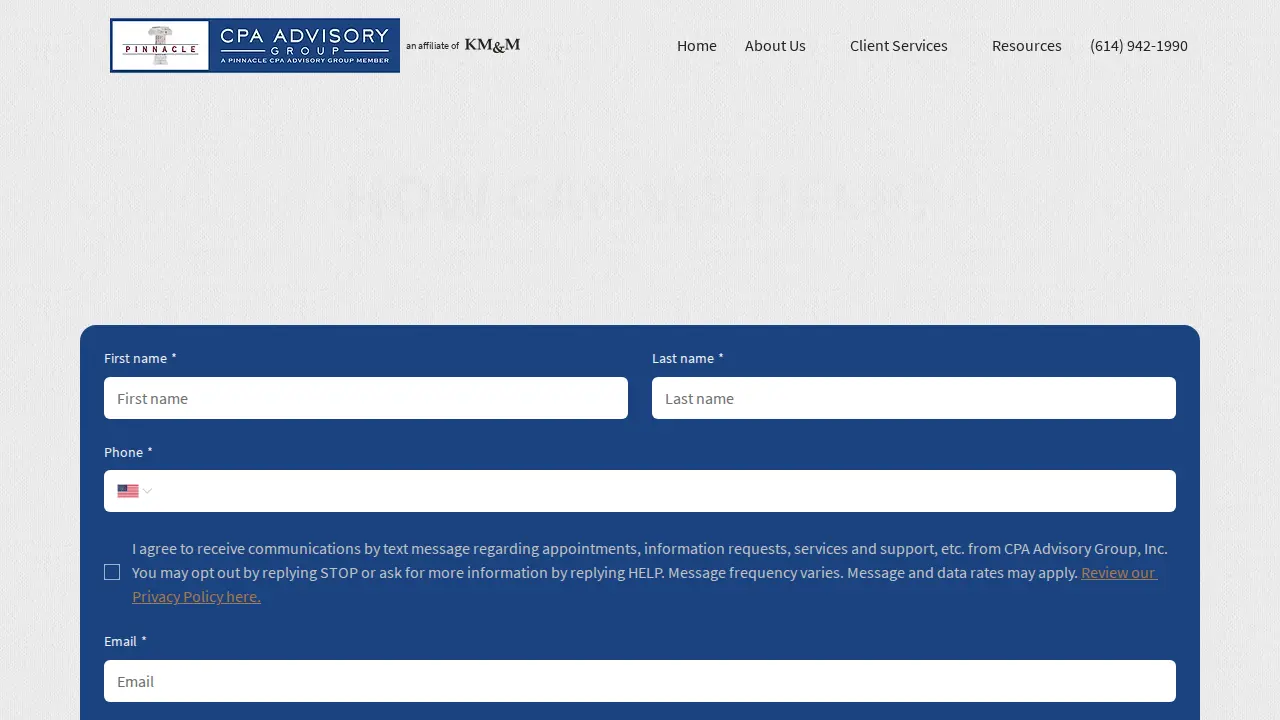Image resolution: width=1280 pixels, height=720 pixels.
Task: Click the CPA Advisory Group logo
Action: (x=255, y=45)
